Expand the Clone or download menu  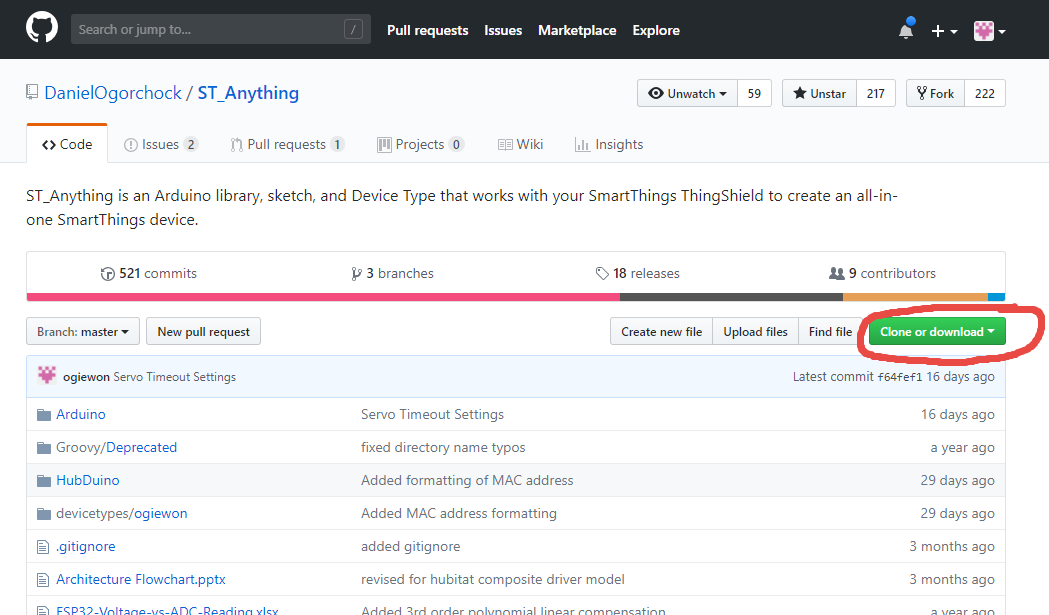pos(937,332)
